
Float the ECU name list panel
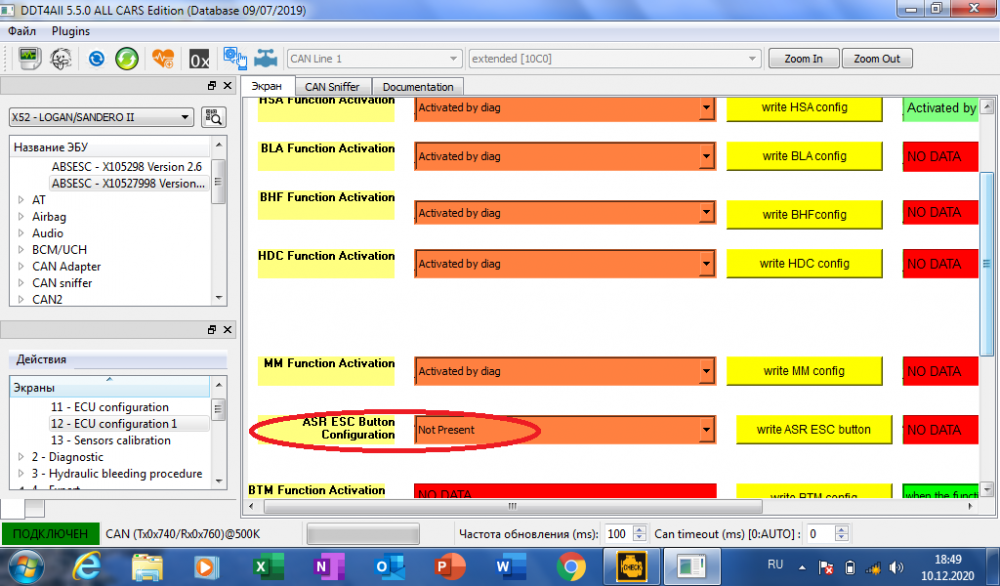pyautogui.click(x=212, y=85)
